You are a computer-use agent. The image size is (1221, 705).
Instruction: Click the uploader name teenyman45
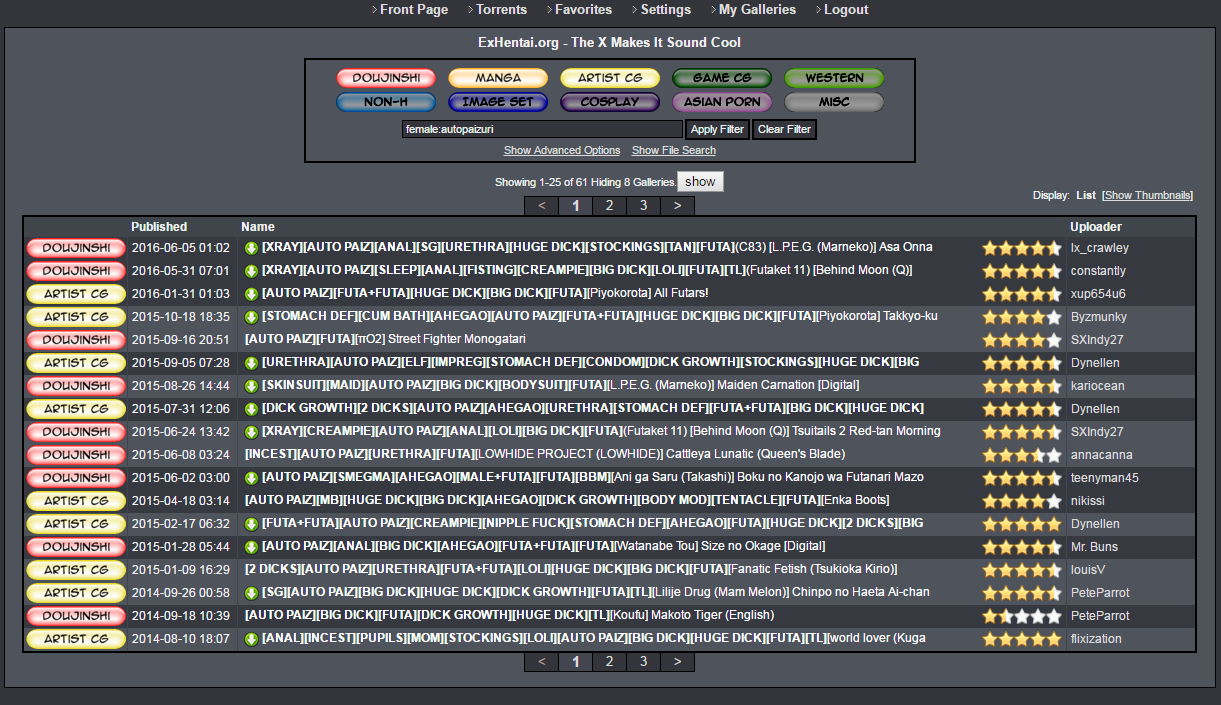(x=1104, y=478)
